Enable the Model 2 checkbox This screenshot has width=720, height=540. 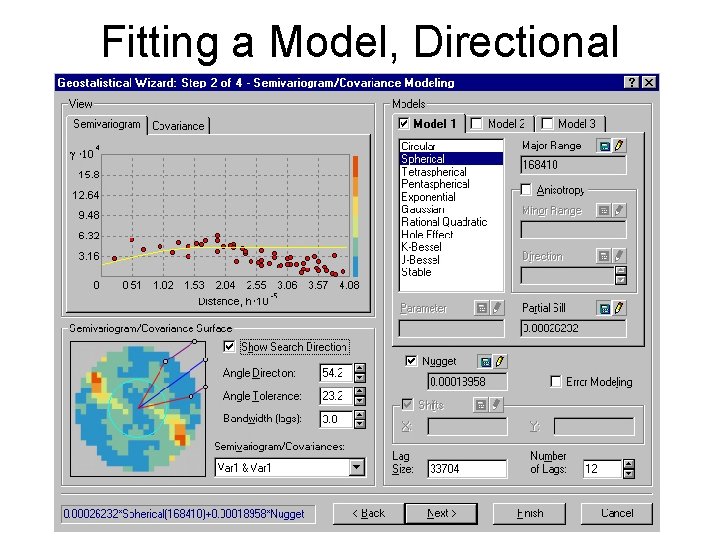coord(477,124)
